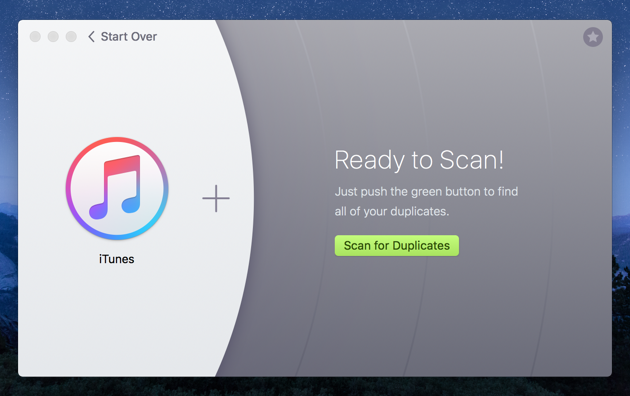Click the Ready to Scan! heading

click(x=419, y=160)
